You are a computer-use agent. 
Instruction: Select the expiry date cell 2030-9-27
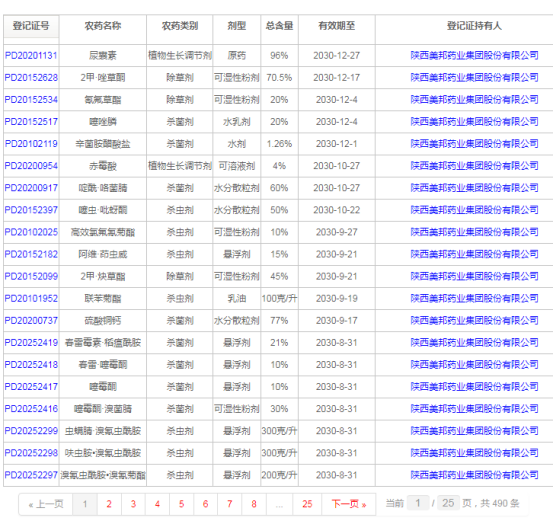pyautogui.click(x=337, y=232)
